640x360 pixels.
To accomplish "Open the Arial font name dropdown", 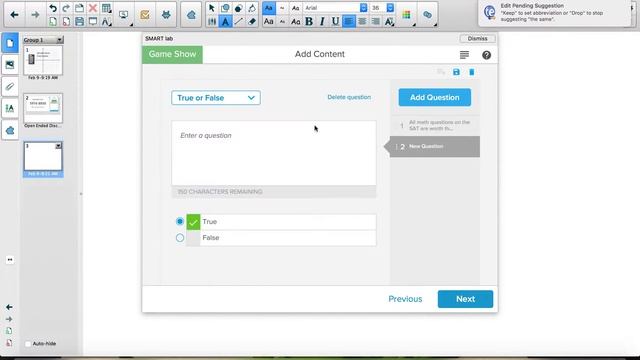I will 363,8.
